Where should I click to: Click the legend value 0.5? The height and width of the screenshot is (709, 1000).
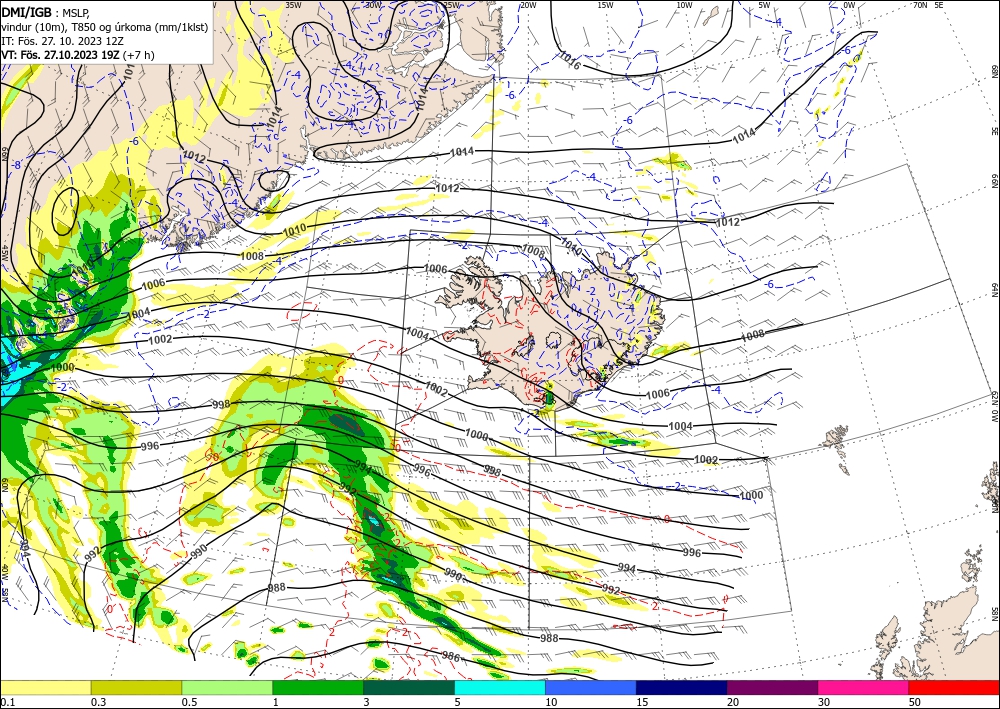tap(189, 702)
